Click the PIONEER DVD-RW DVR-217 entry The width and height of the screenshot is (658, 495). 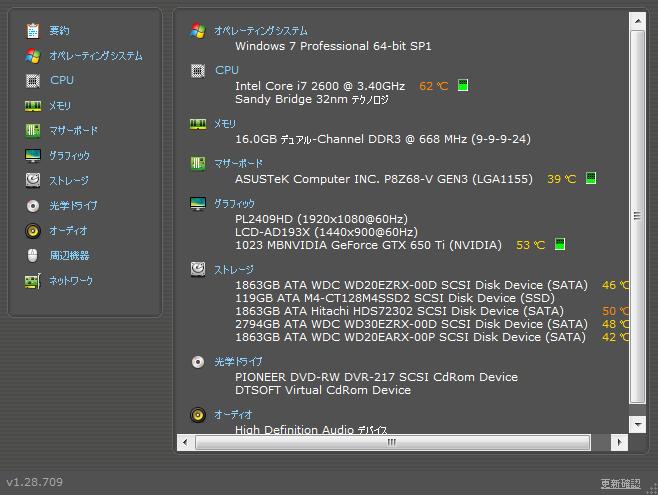[376, 377]
